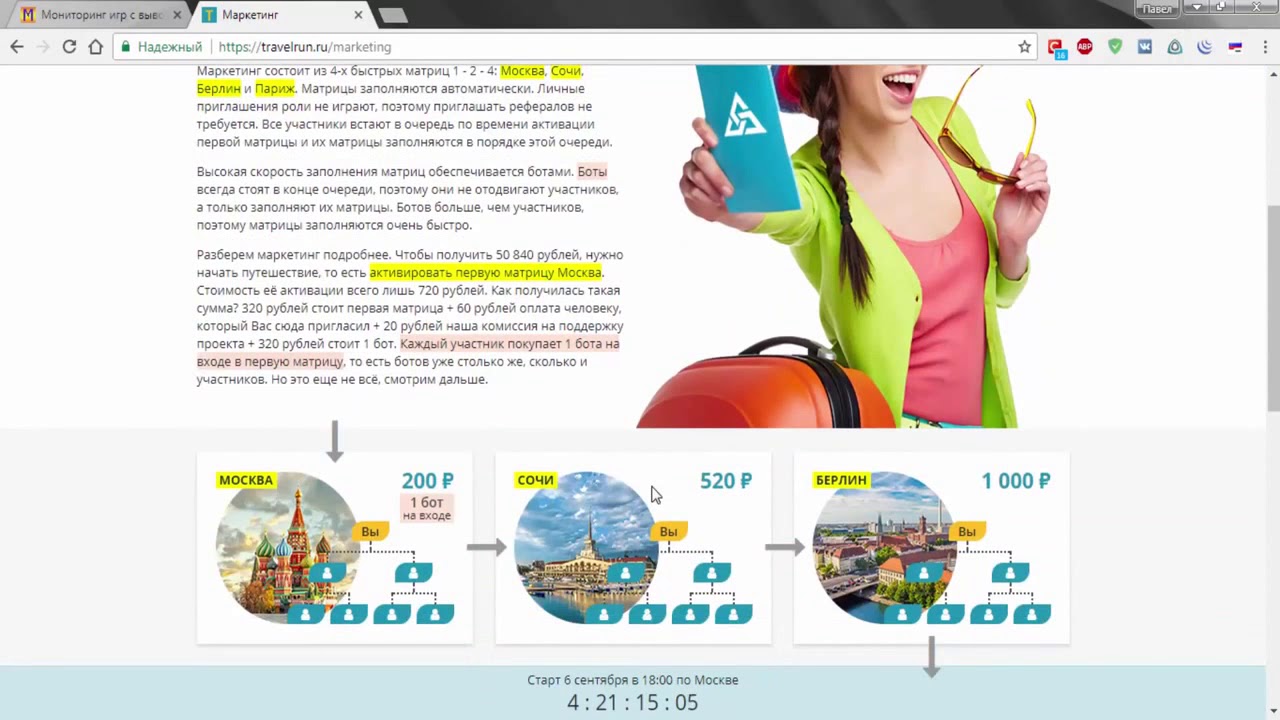The height and width of the screenshot is (720, 1280).
Task: Click the 'Вы' tag in the Берлин card
Action: (967, 532)
